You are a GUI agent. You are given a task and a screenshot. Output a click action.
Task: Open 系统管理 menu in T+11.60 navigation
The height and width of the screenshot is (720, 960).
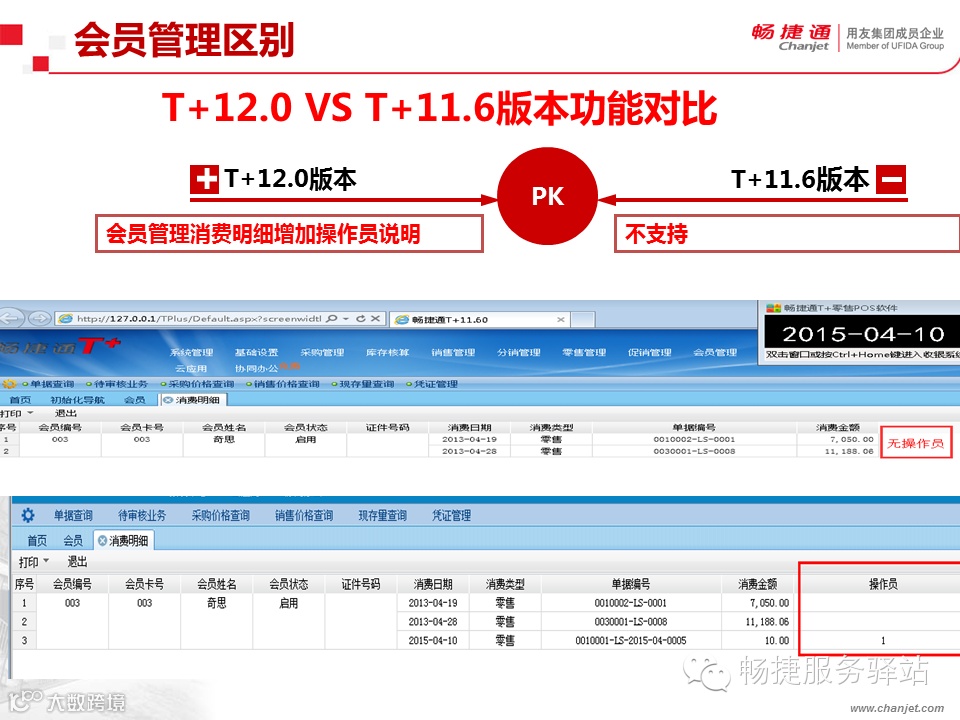pos(192,353)
